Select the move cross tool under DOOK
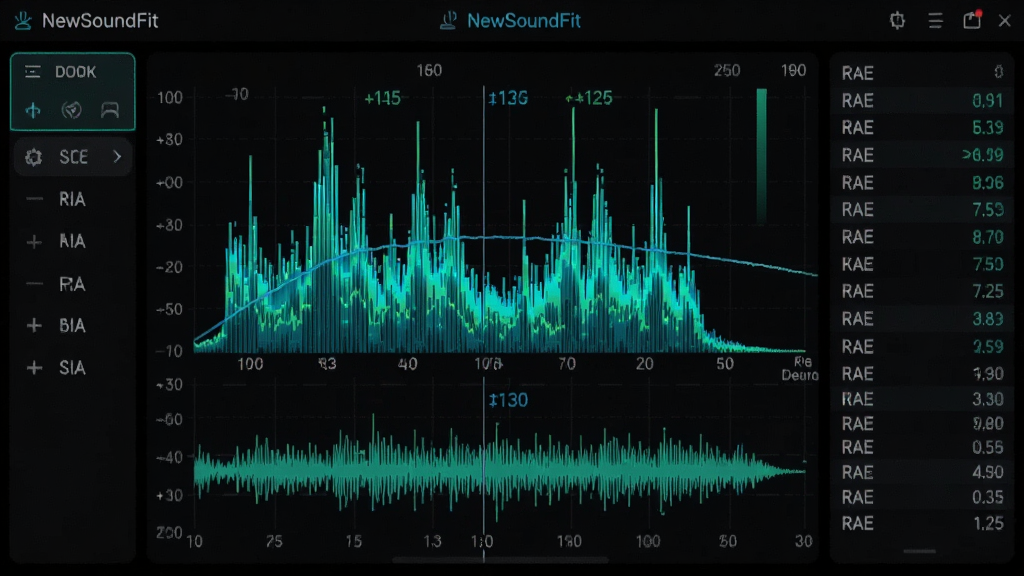This screenshot has height=576, width=1024. pos(33,110)
